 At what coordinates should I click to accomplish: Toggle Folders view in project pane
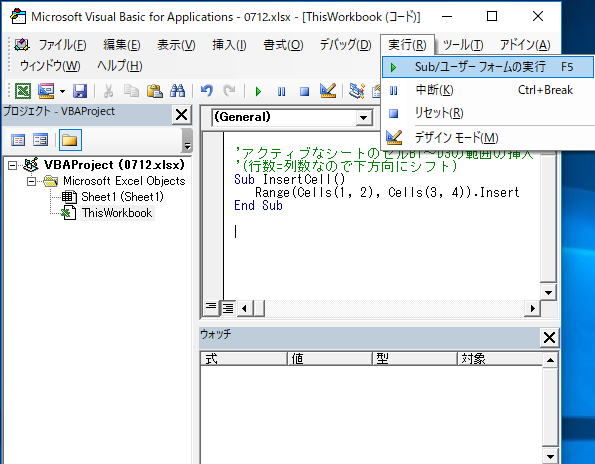[x=70, y=140]
